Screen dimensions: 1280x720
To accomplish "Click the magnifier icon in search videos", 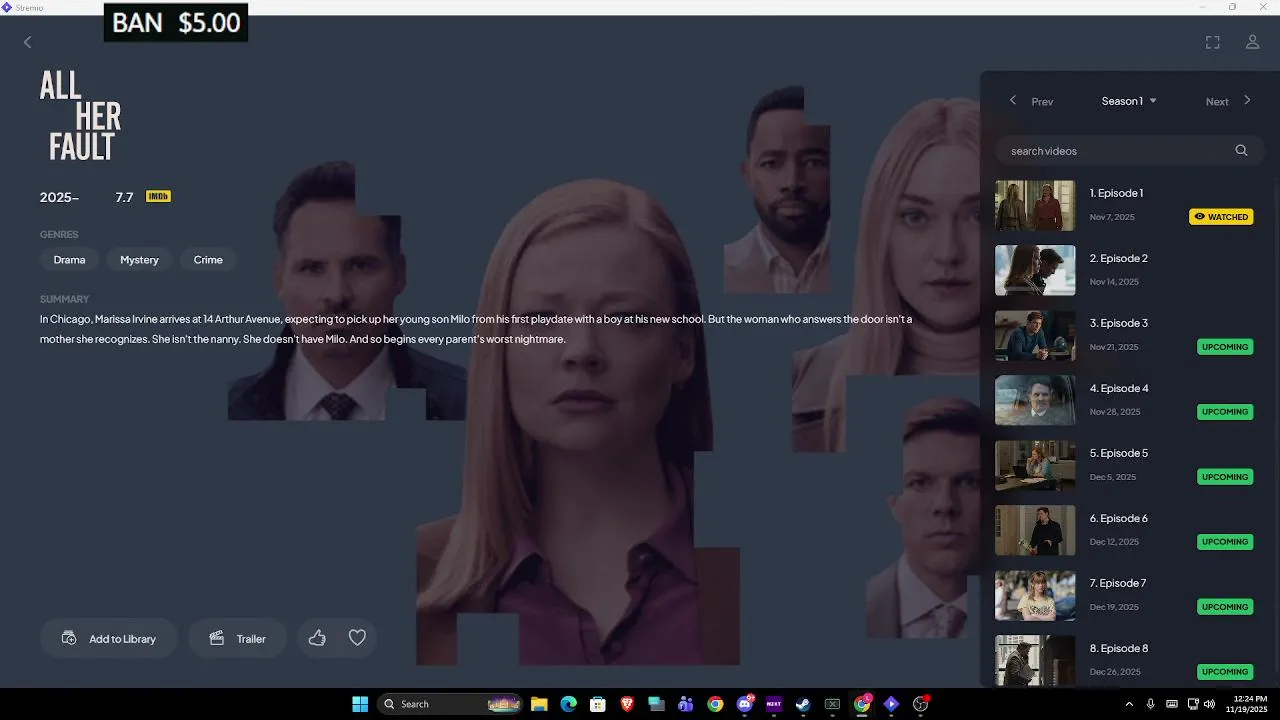I will [x=1241, y=151].
